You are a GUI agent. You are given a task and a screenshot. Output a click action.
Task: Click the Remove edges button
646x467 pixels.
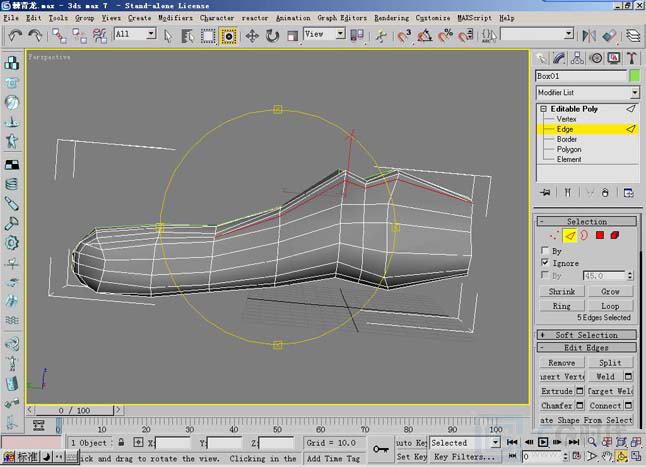pyautogui.click(x=562, y=362)
